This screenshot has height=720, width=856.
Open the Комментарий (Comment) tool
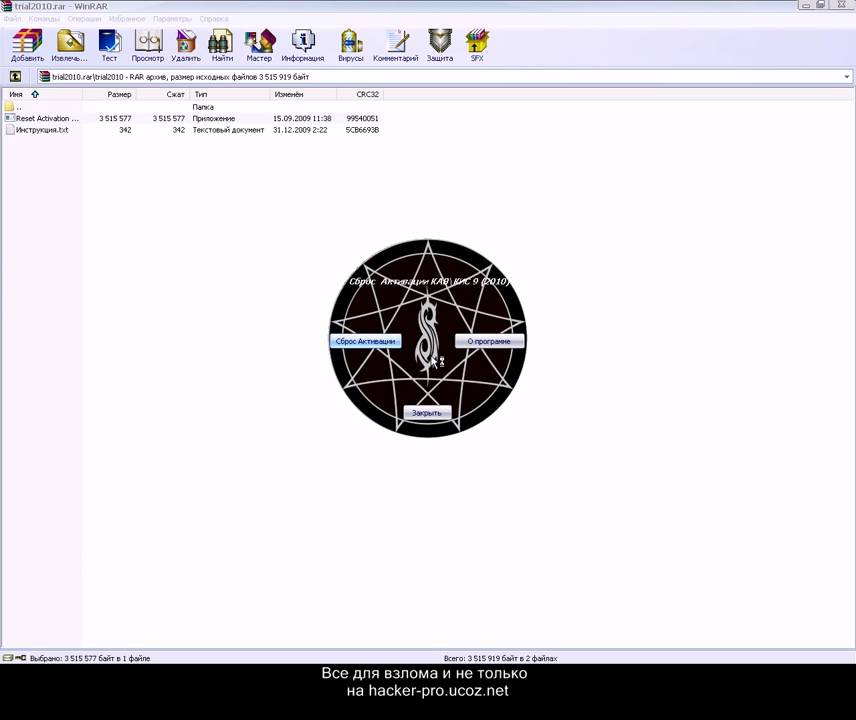[396, 45]
